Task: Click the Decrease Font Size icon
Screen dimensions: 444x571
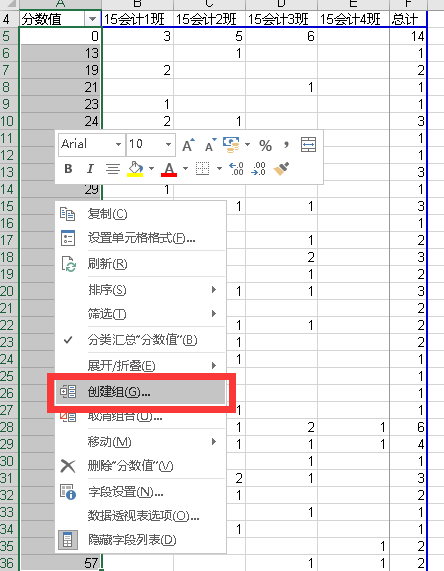Action: pyautogui.click(x=210, y=145)
